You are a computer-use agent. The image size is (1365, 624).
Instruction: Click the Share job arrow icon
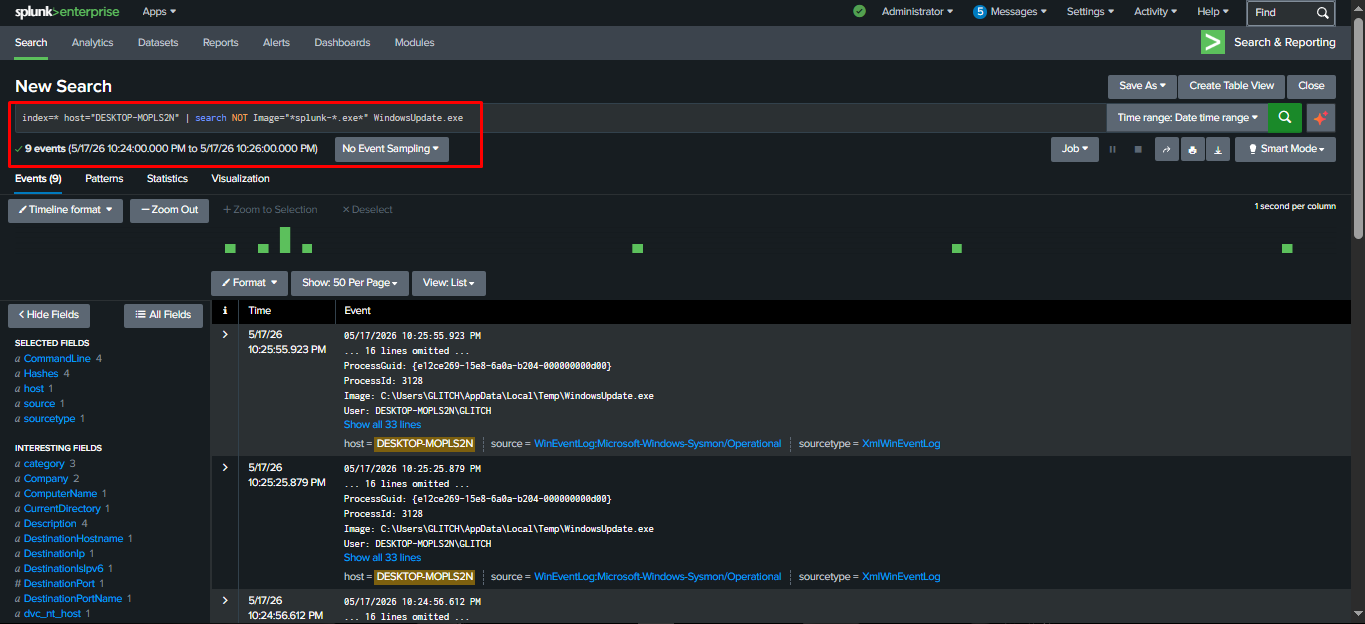(x=1166, y=149)
